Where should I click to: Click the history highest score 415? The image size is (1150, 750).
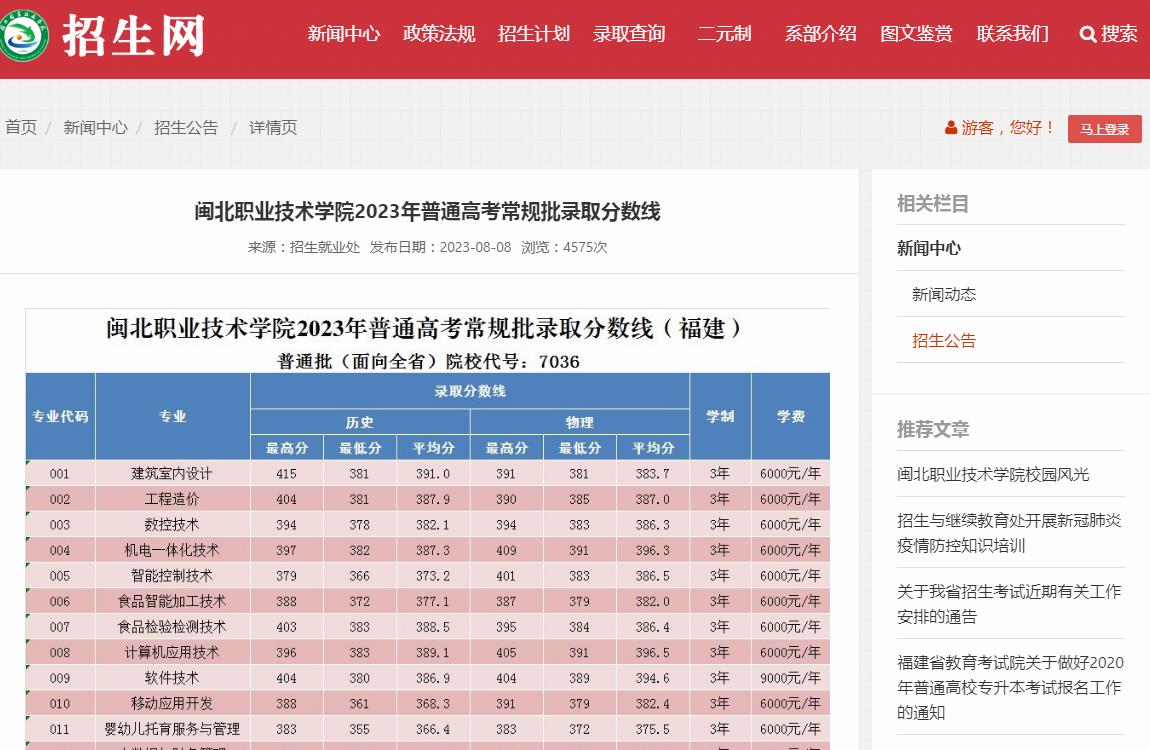point(287,474)
